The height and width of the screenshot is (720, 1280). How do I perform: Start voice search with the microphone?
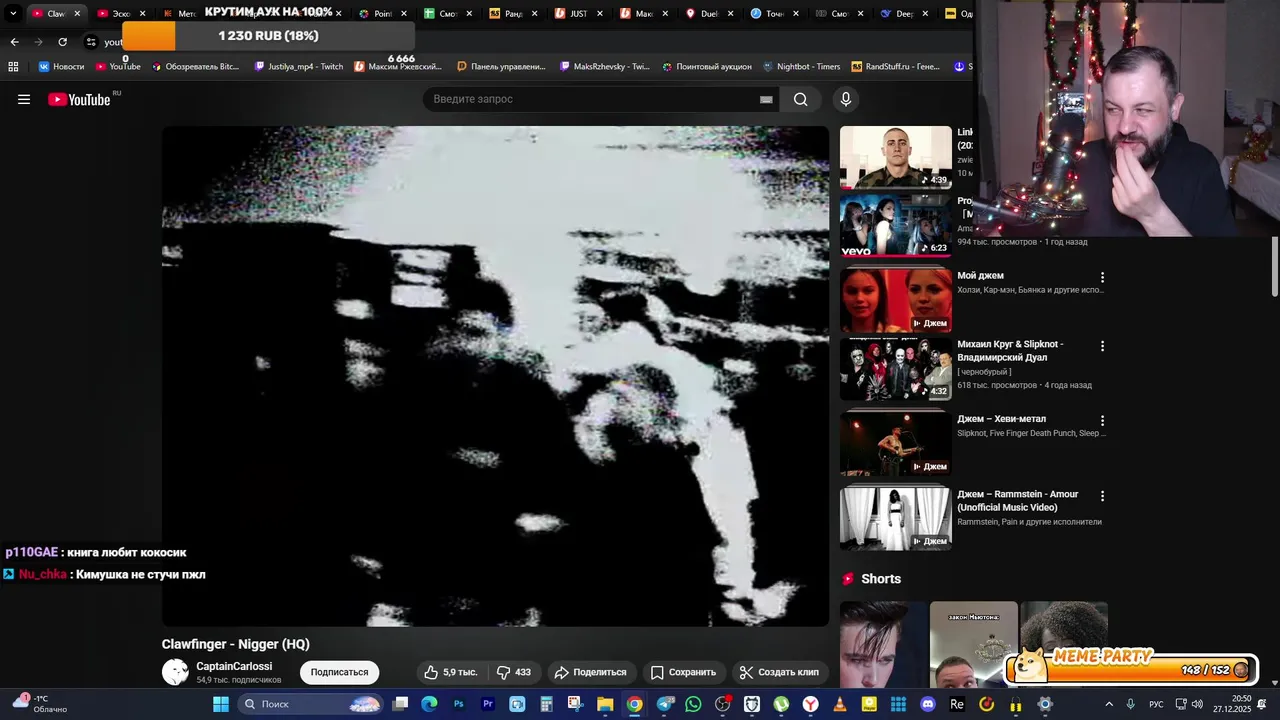846,99
